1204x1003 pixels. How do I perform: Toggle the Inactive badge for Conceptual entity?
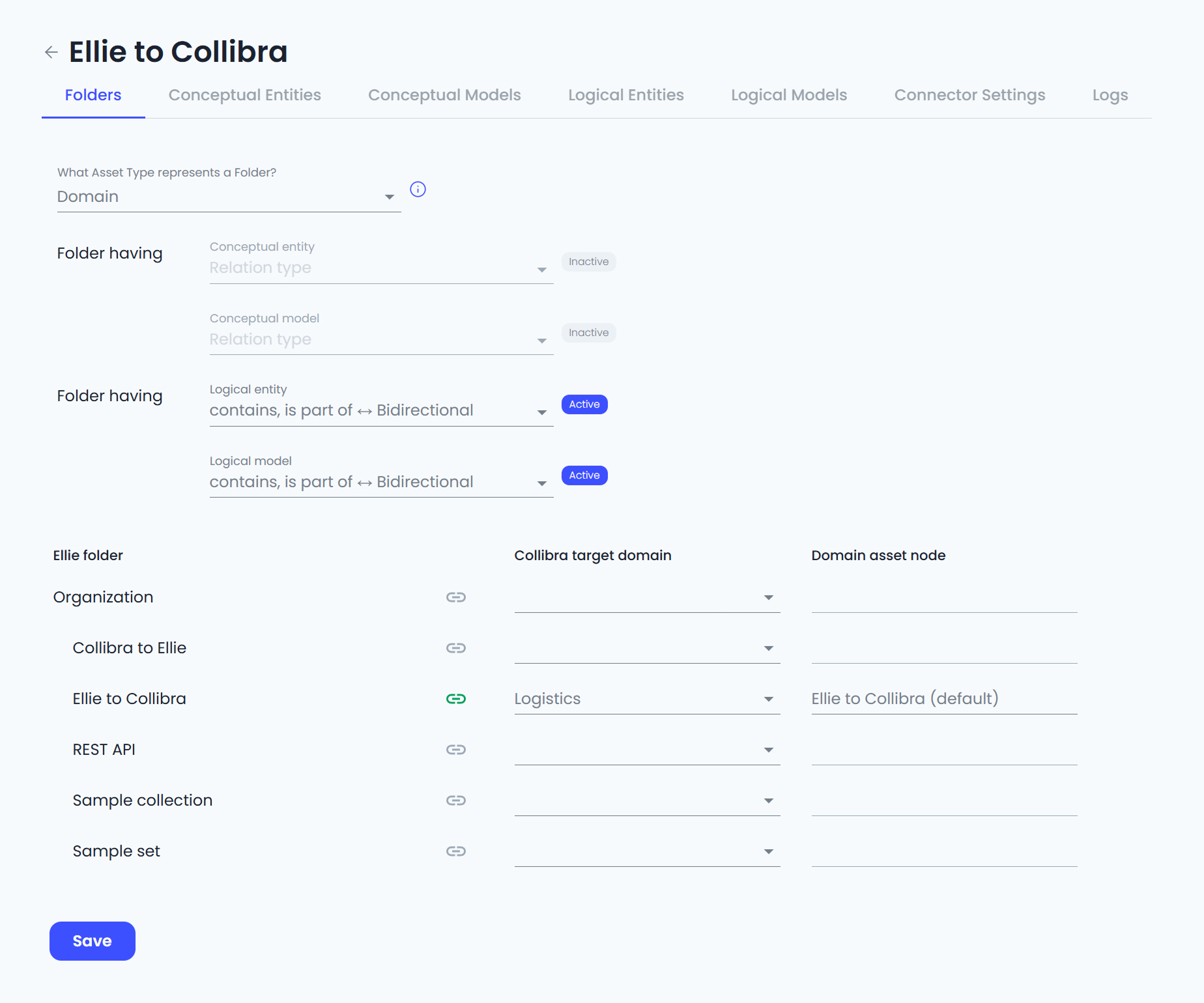pos(588,262)
